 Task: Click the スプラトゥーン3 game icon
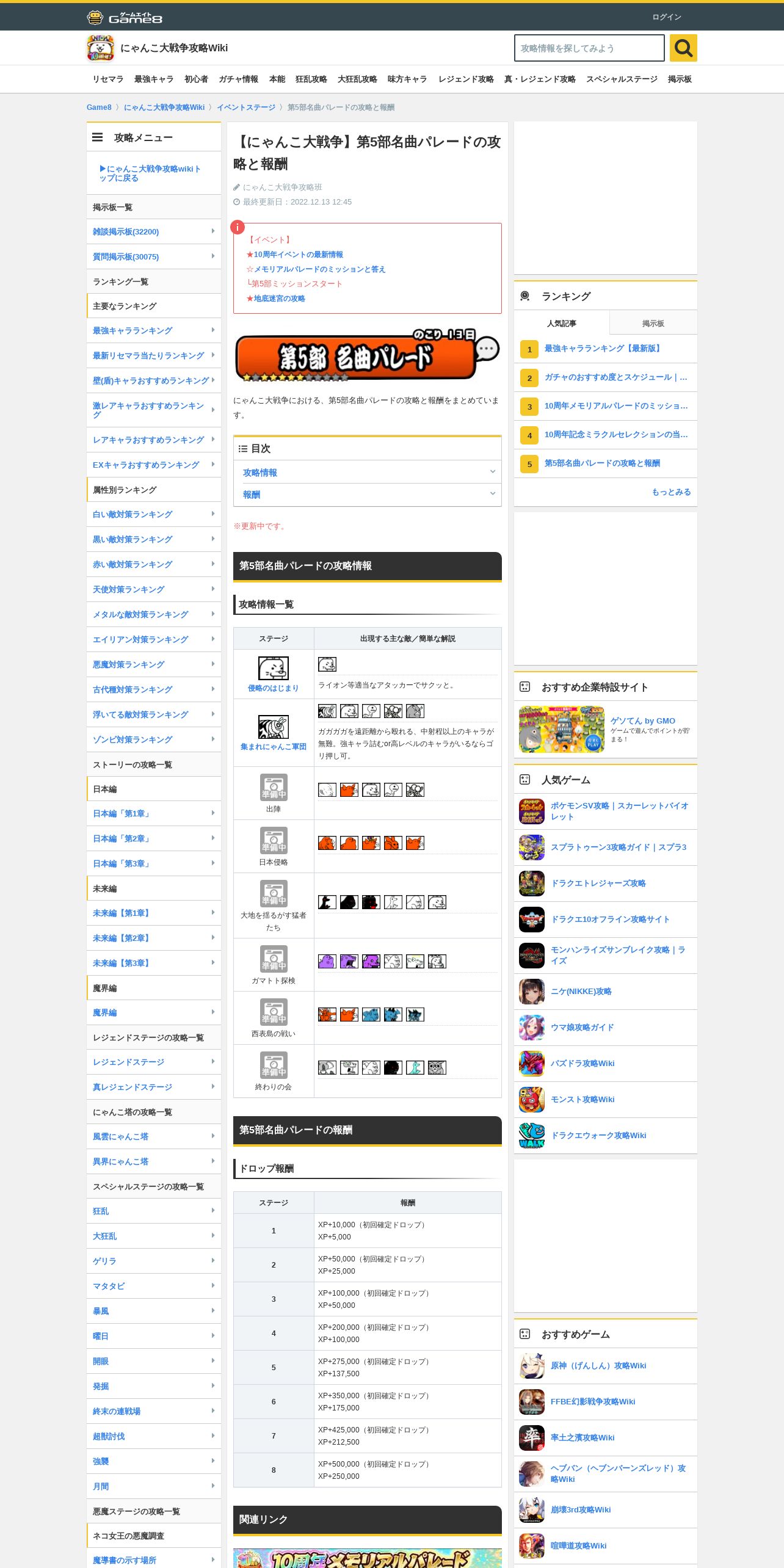point(532,848)
